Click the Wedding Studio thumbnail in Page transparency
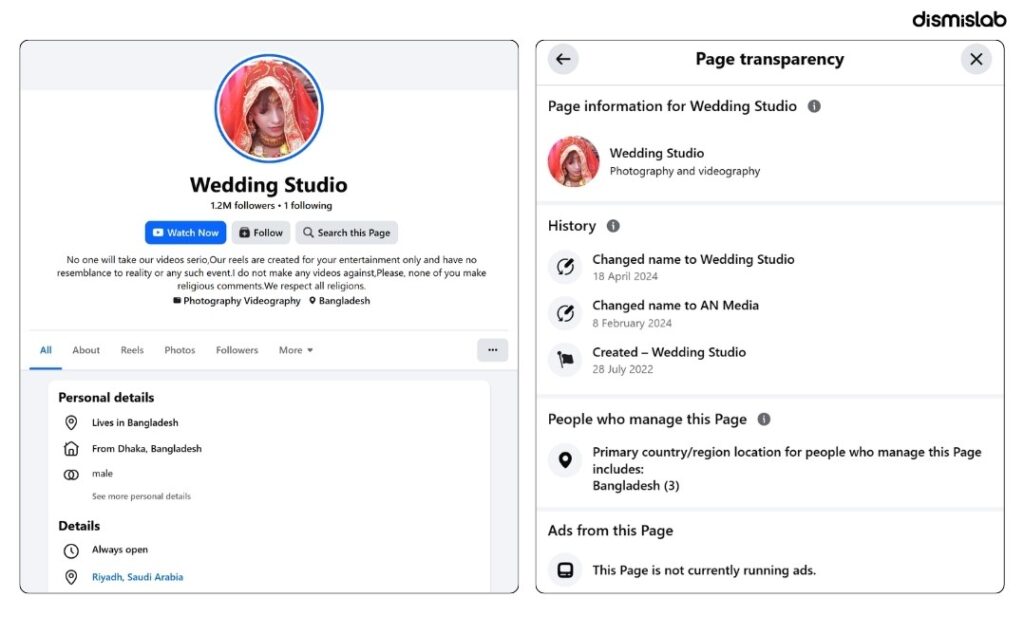Viewport: 1024px width, 635px height. [573, 161]
